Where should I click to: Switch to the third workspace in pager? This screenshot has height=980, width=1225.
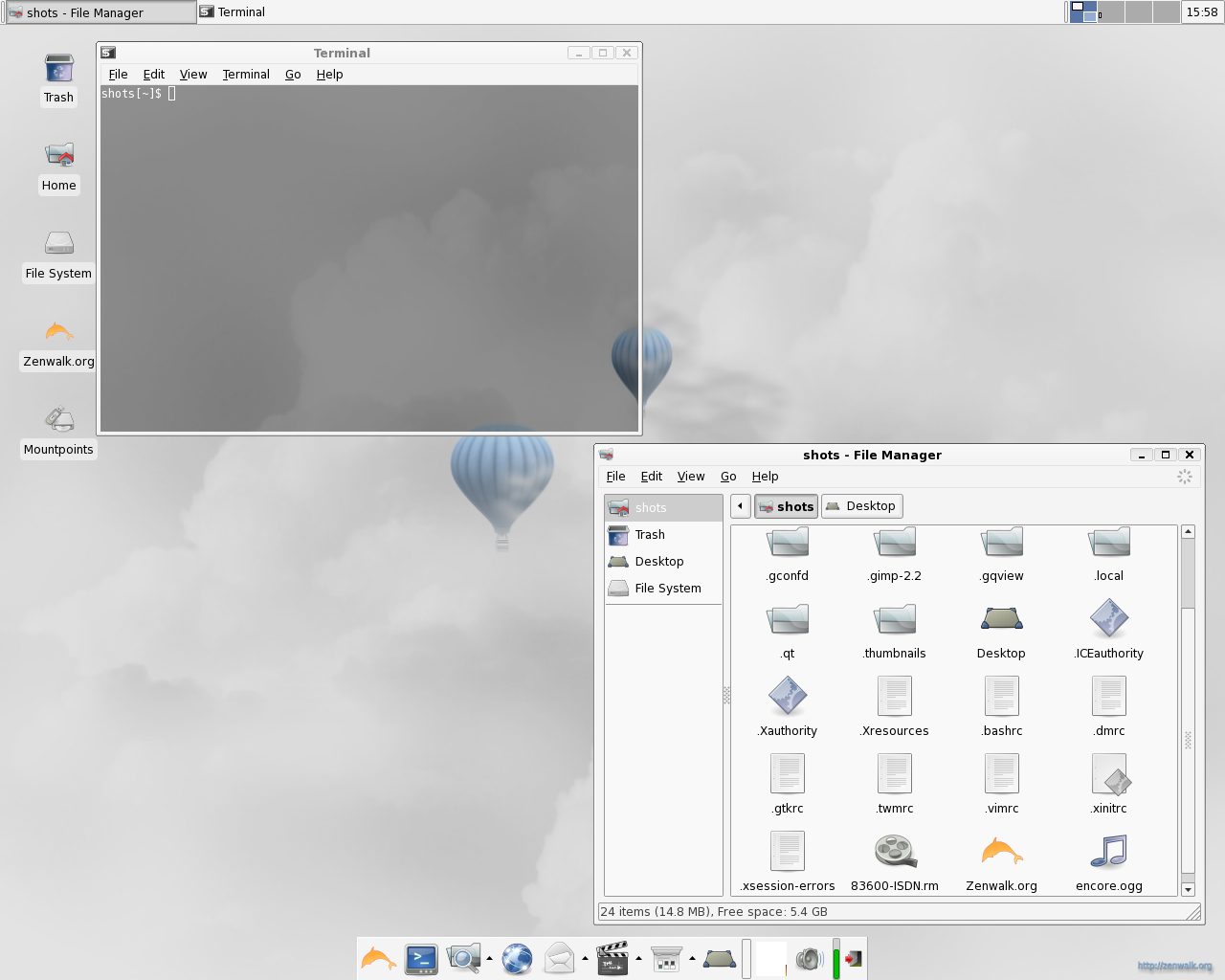[x=1139, y=12]
